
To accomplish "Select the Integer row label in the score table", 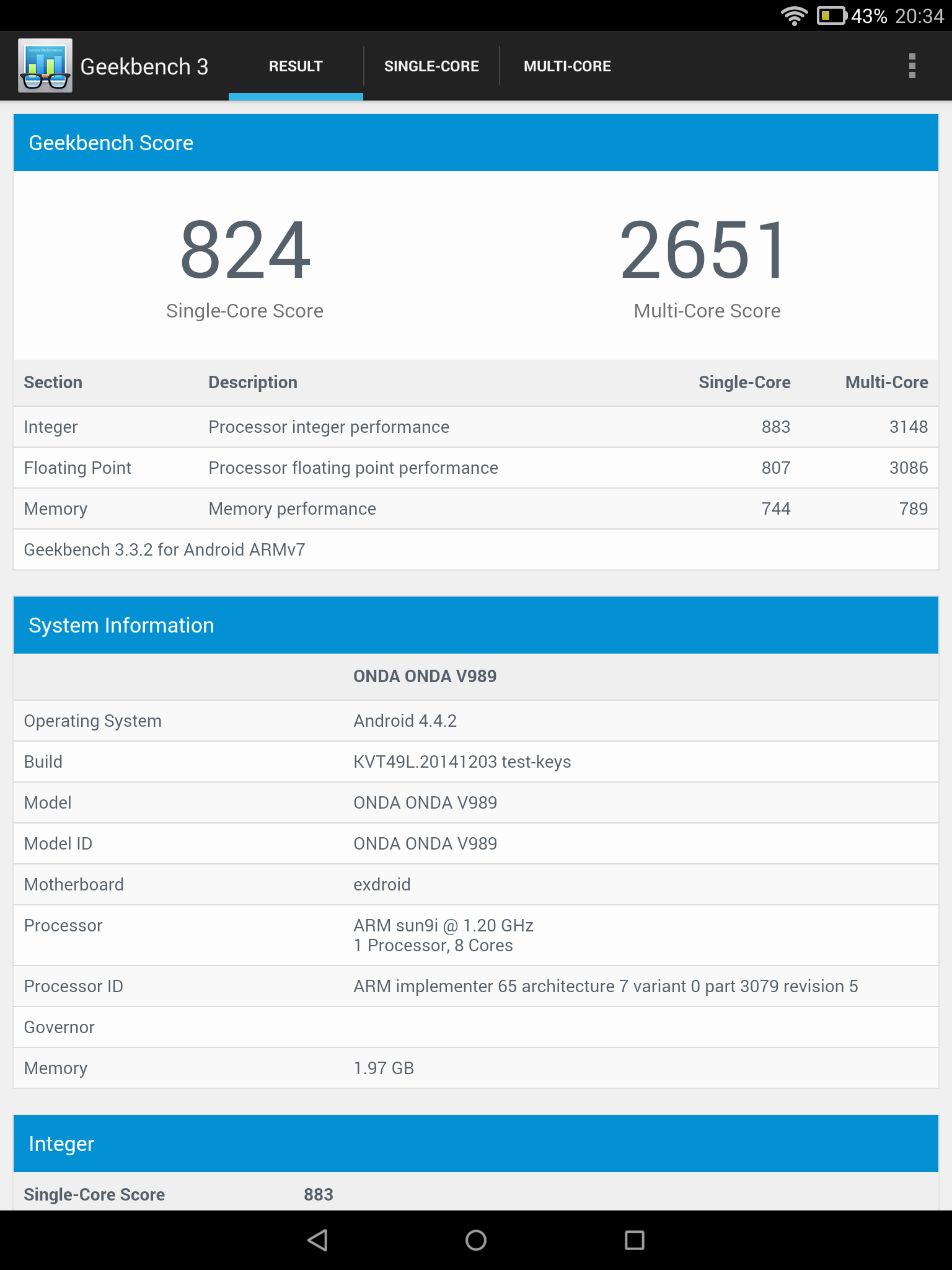I will [x=51, y=427].
